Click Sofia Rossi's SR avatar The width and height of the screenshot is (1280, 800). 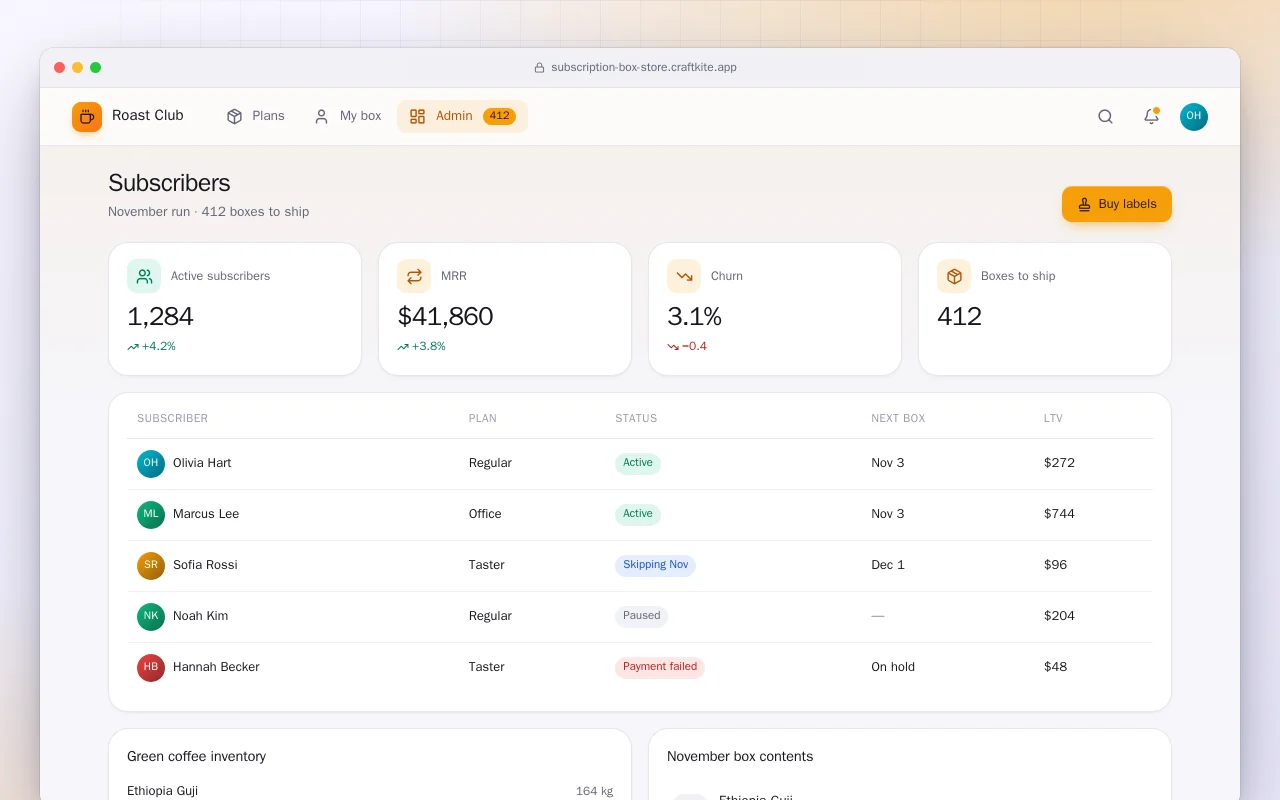pos(151,566)
